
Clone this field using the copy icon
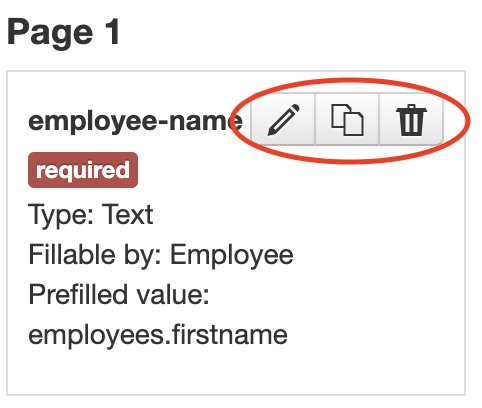pyautogui.click(x=347, y=119)
